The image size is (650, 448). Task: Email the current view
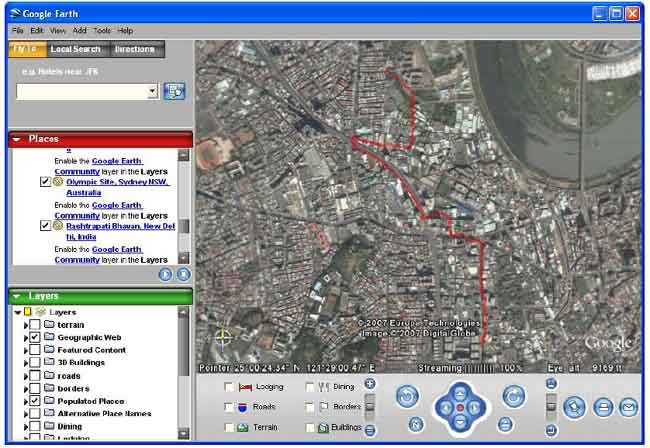point(628,408)
